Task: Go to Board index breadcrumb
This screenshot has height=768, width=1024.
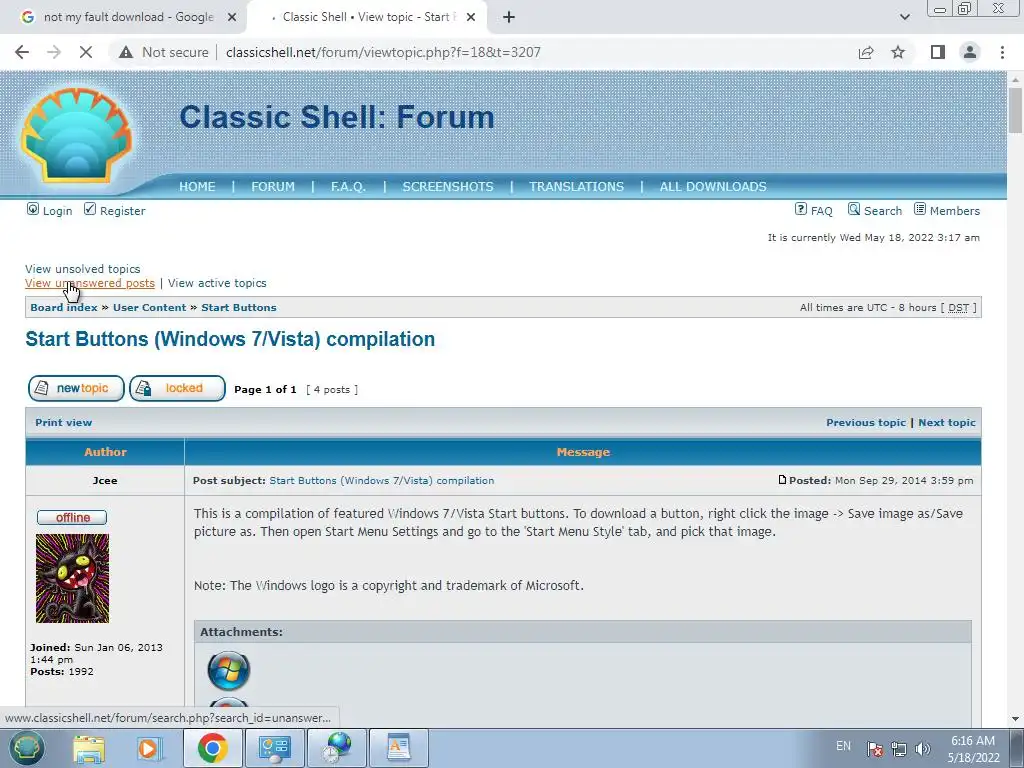Action: point(64,308)
